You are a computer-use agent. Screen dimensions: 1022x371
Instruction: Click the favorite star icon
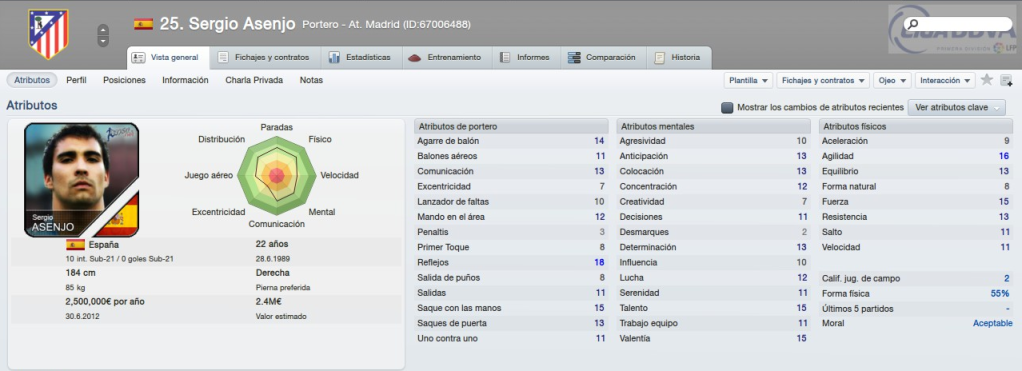[987, 80]
